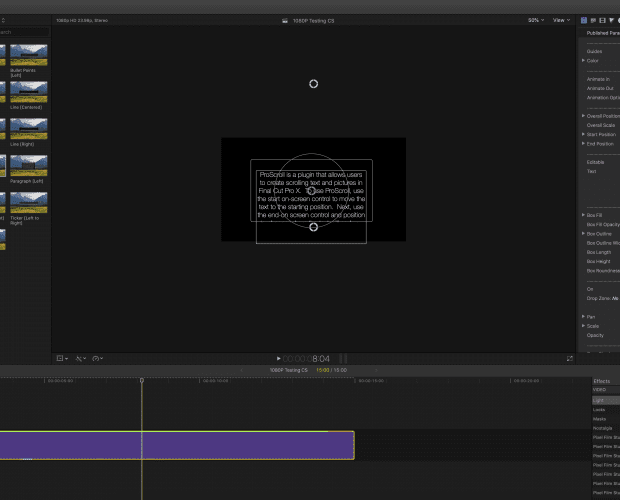Open the Color inspector triangle icon
The width and height of the screenshot is (620, 500).
click(612, 20)
